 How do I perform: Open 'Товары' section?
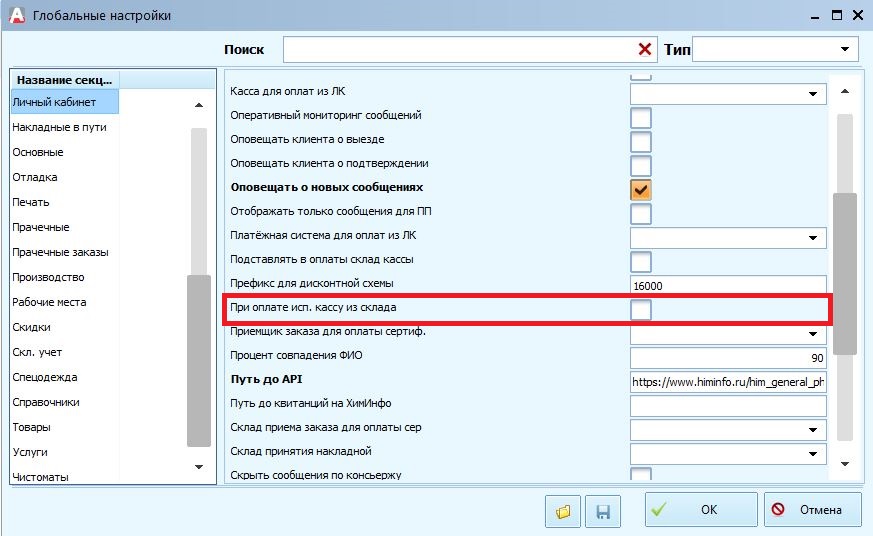(31, 428)
